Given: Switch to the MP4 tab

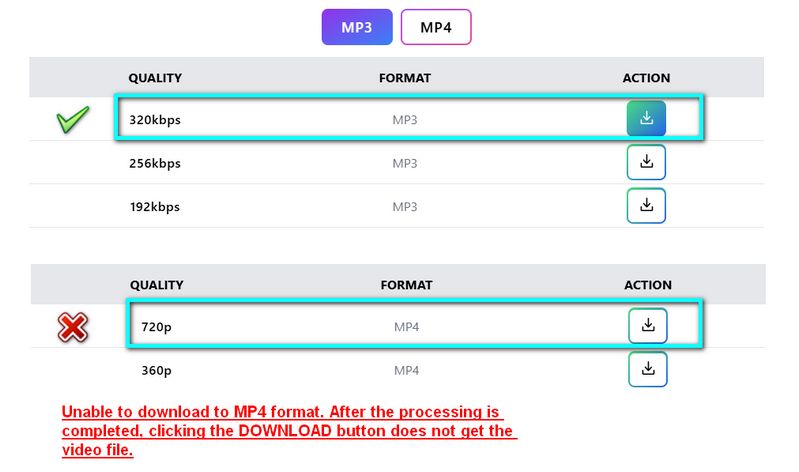Looking at the screenshot, I should pyautogui.click(x=436, y=28).
